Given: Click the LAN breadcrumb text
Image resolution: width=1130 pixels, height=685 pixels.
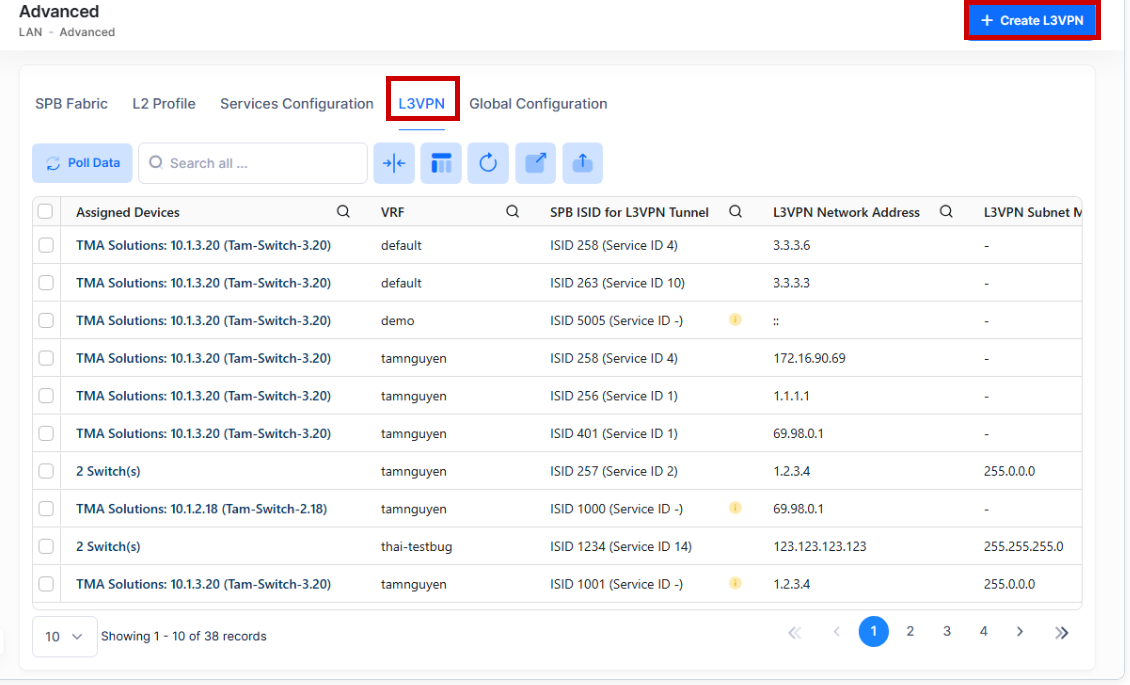Looking at the screenshot, I should pyautogui.click(x=30, y=32).
